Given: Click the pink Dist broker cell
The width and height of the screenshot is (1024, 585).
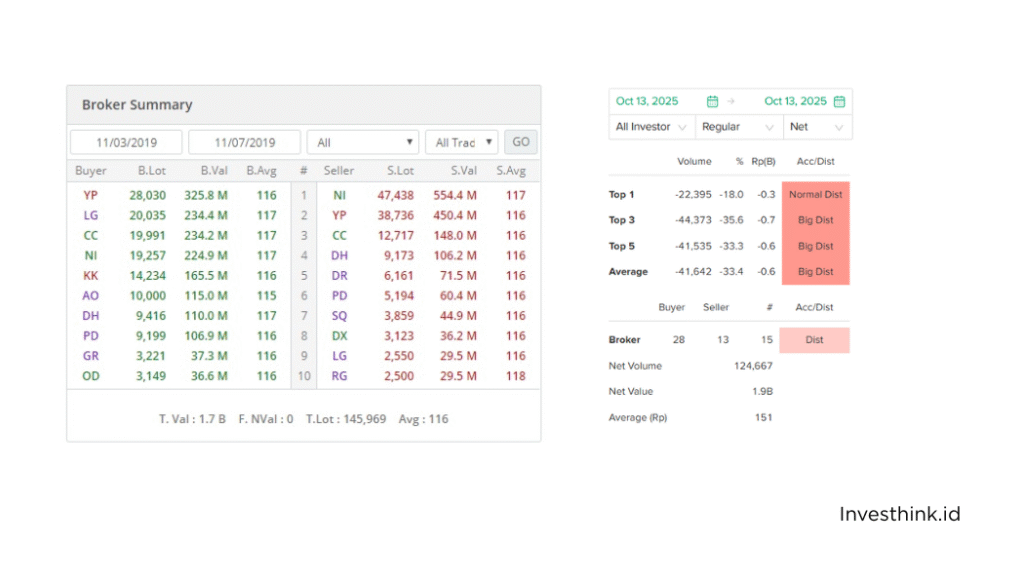Looking at the screenshot, I should click(814, 340).
